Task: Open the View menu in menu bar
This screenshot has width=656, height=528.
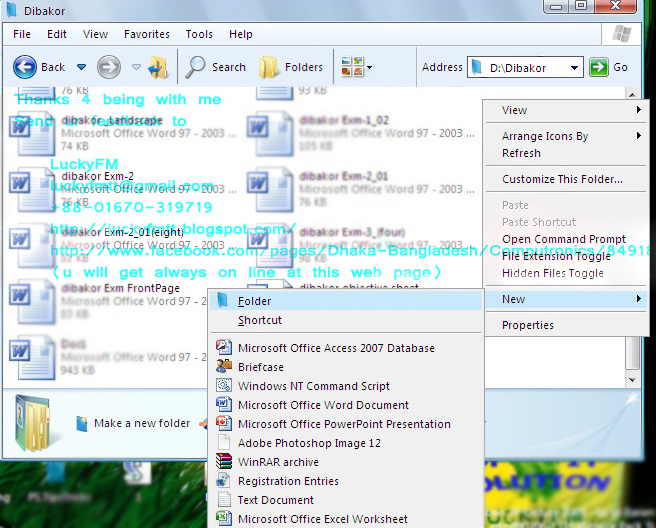Action: [x=95, y=34]
